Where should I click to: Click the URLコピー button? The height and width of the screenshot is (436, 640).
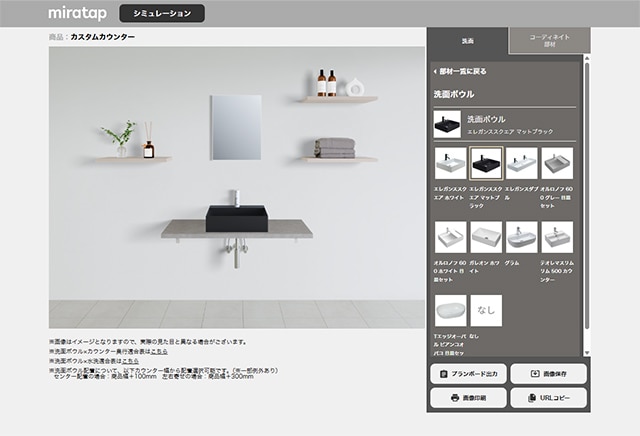coord(548,398)
